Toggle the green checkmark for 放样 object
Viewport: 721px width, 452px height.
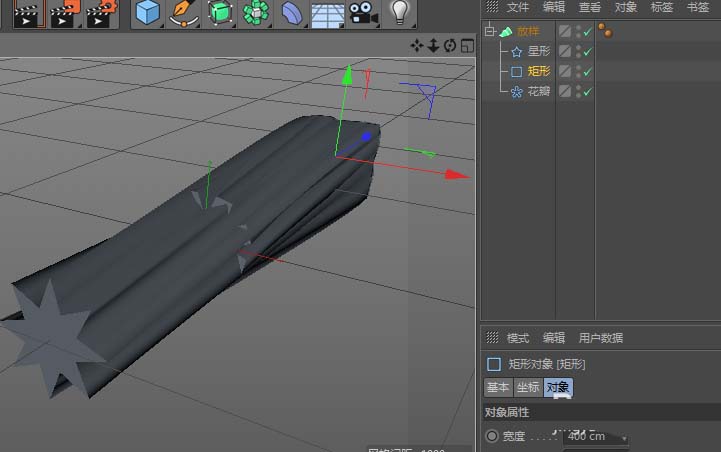pyautogui.click(x=588, y=32)
